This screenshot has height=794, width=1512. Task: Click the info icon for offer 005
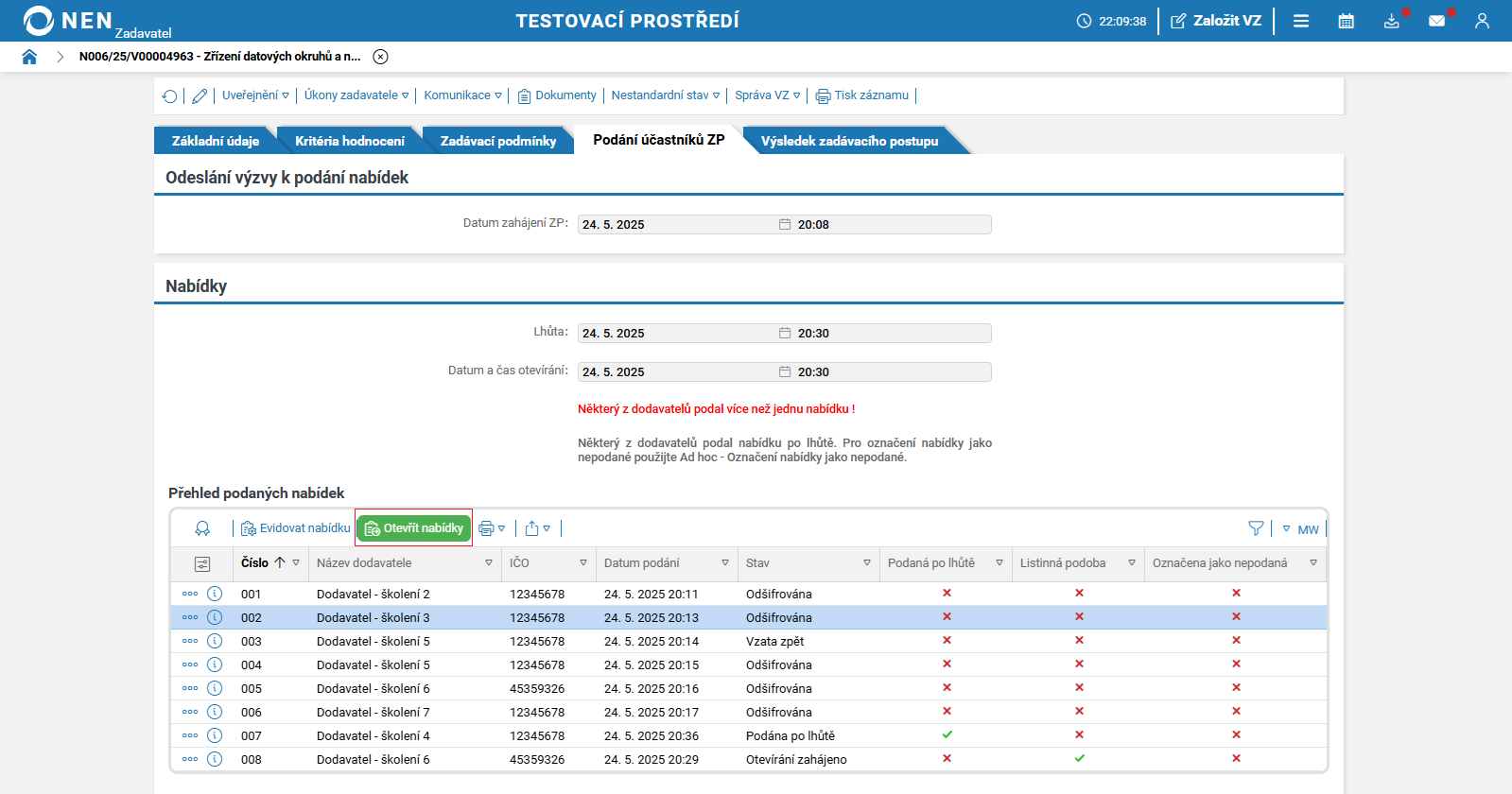(215, 688)
